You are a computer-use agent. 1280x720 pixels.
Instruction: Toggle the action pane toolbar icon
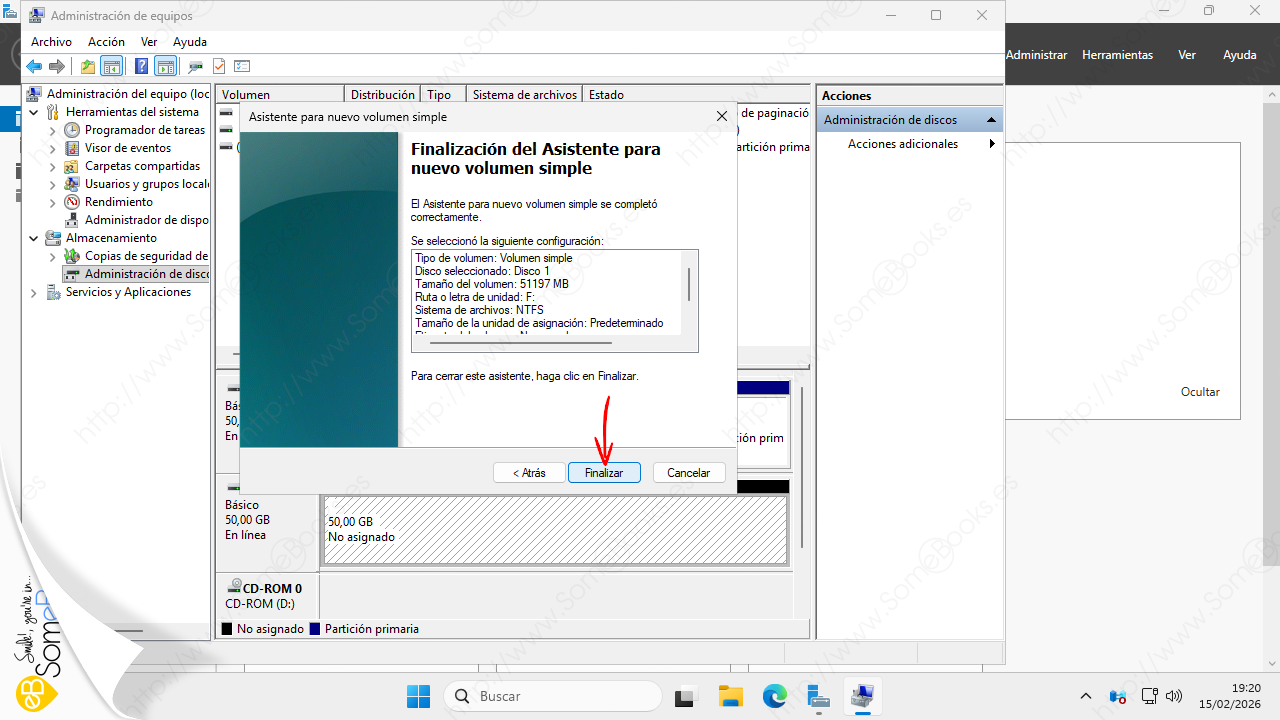pyautogui.click(x=165, y=67)
